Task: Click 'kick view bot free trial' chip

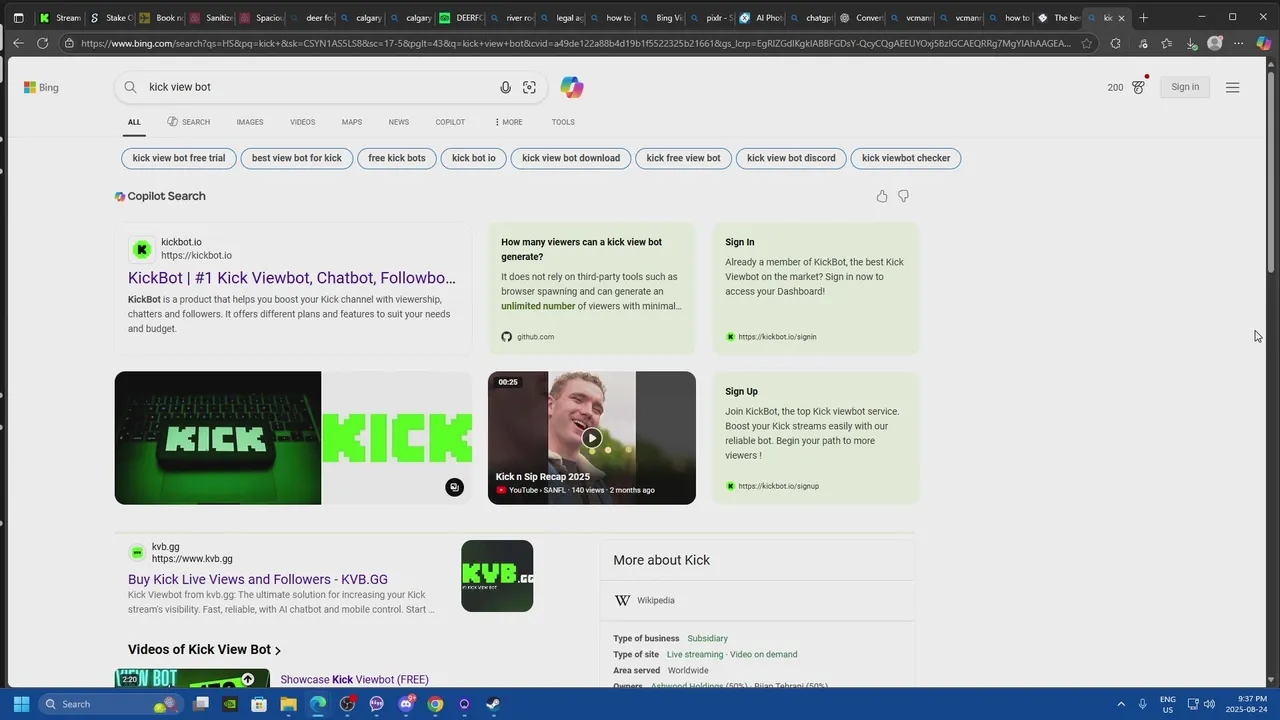Action: (179, 158)
